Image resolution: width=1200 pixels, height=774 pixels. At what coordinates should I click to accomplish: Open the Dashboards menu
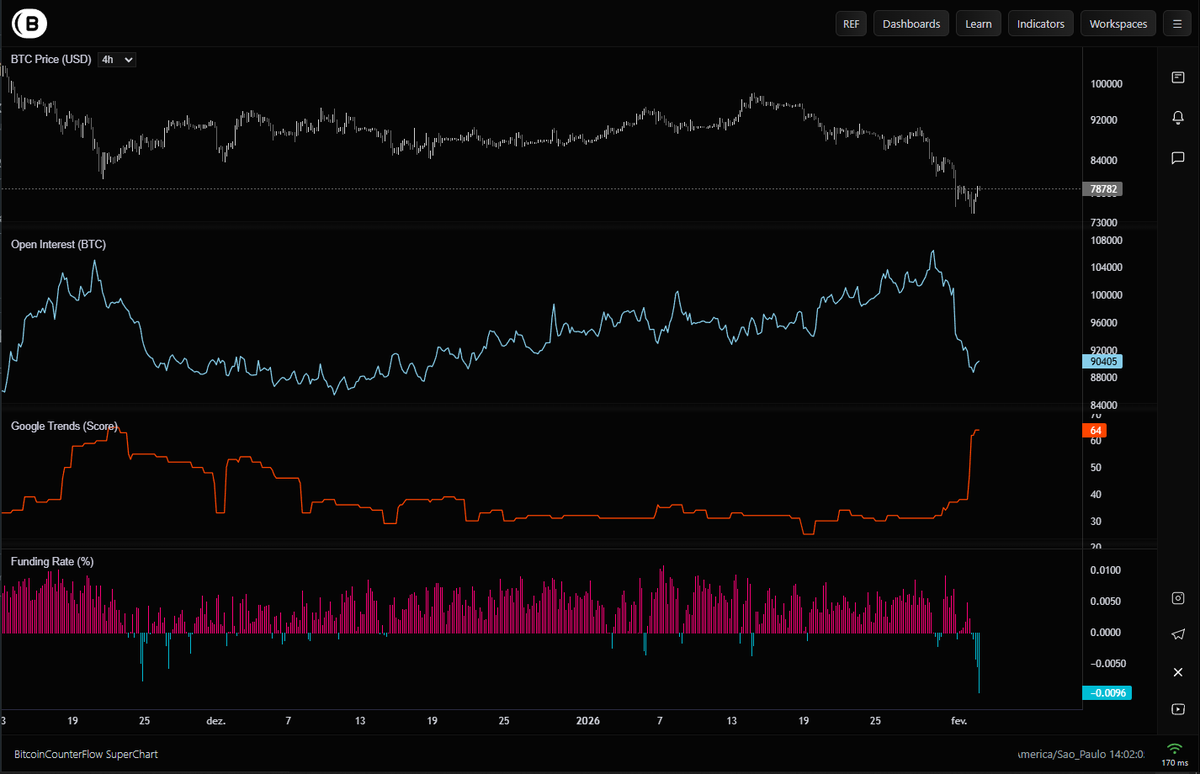click(x=910, y=23)
